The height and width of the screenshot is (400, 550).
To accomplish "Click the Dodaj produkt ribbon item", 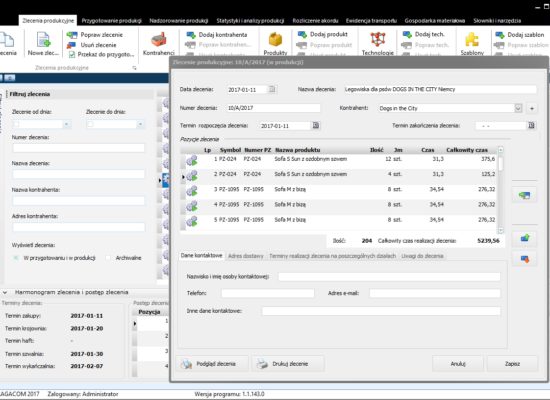I will coord(323,34).
